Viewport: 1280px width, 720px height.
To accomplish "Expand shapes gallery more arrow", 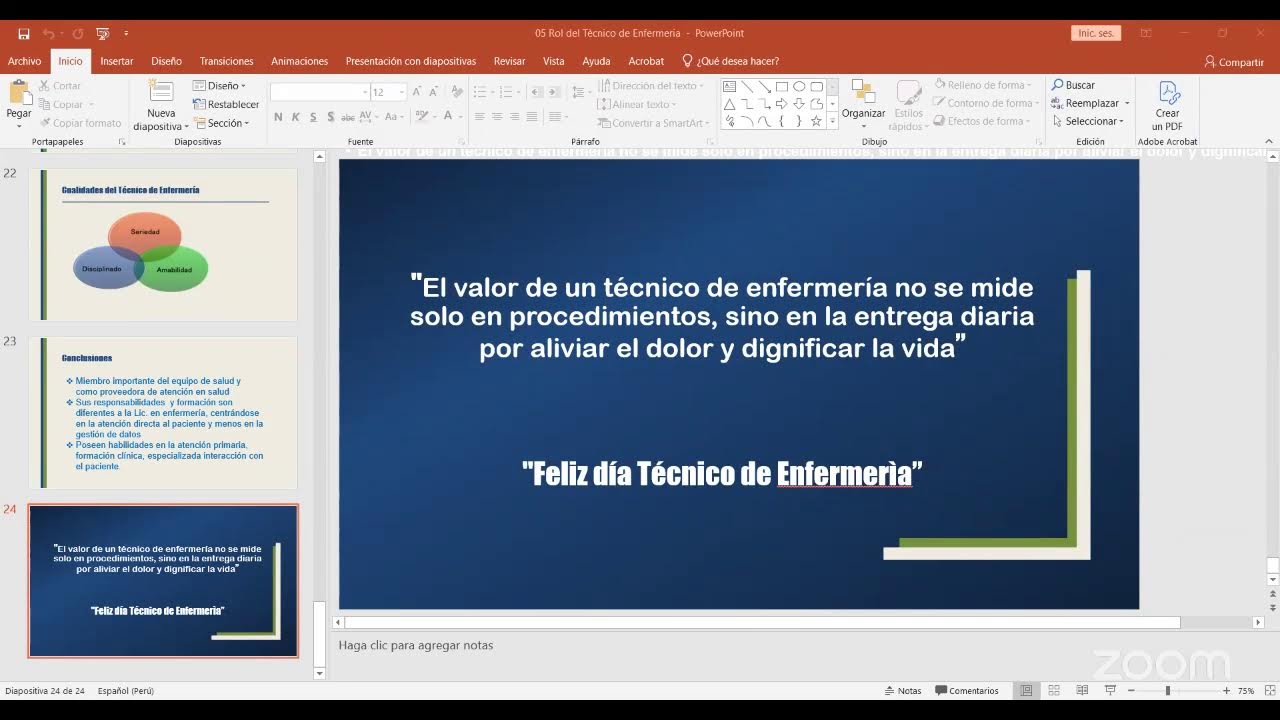I will tap(832, 122).
